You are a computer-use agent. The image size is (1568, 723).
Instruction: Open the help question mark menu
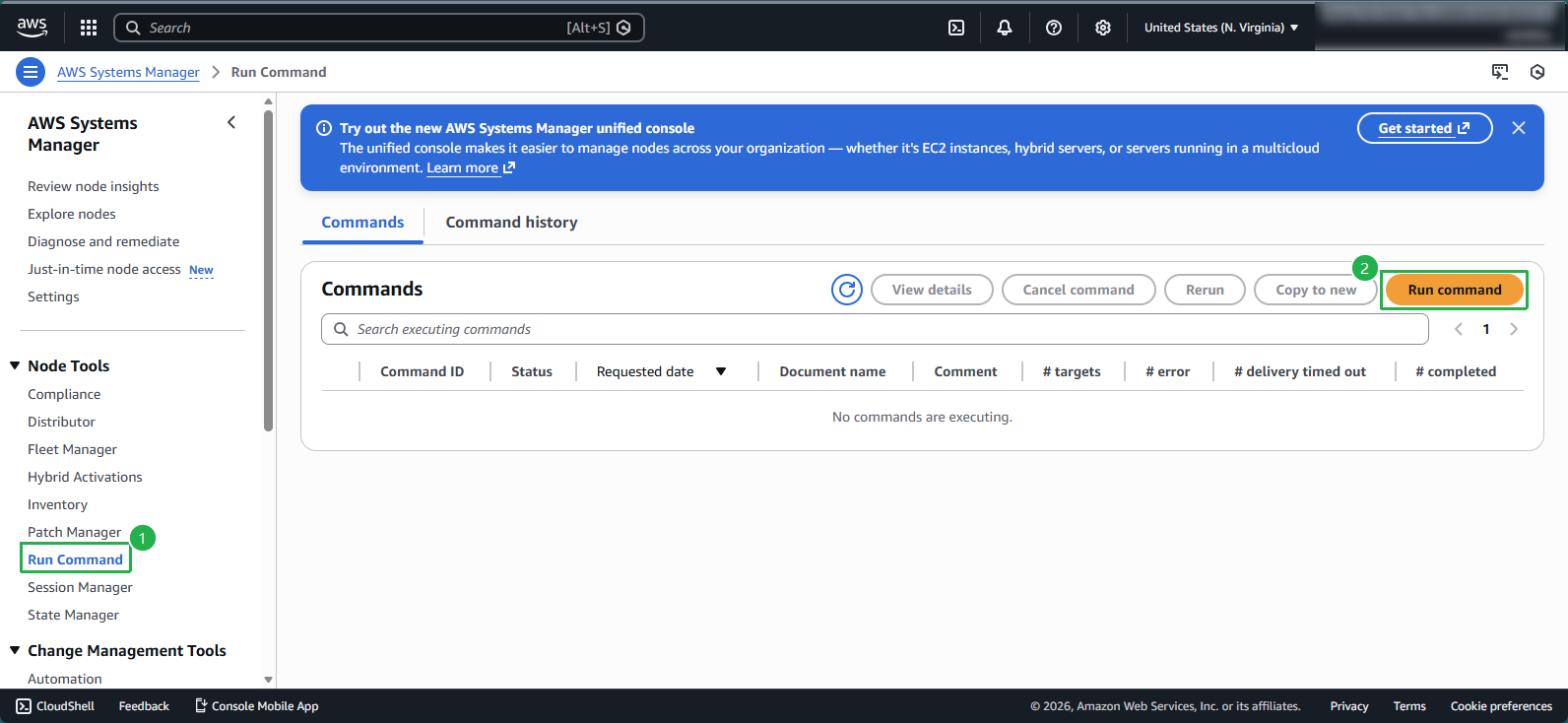pyautogui.click(x=1054, y=28)
